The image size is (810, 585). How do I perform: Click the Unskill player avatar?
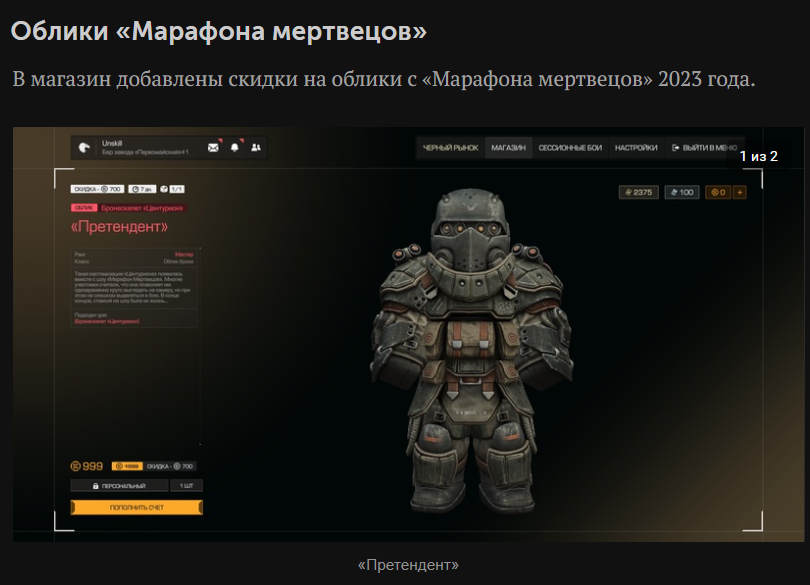click(84, 148)
